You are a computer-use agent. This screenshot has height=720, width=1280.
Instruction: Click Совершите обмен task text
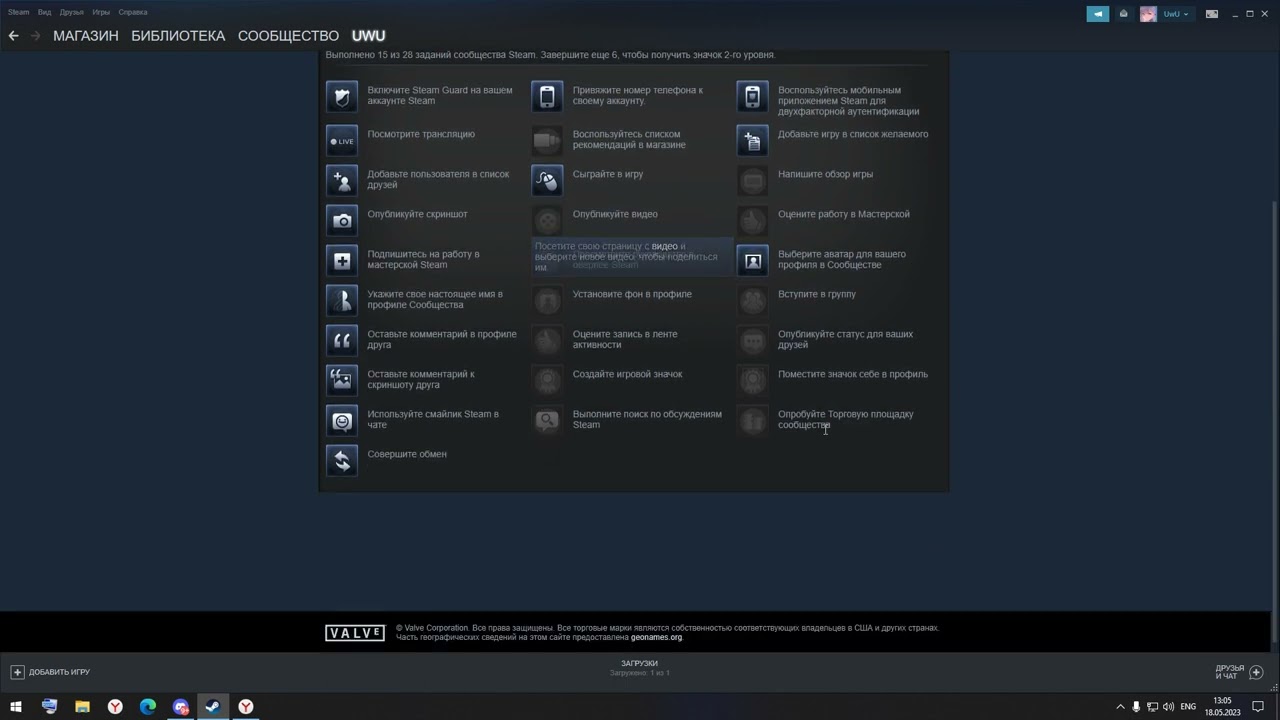(x=407, y=454)
